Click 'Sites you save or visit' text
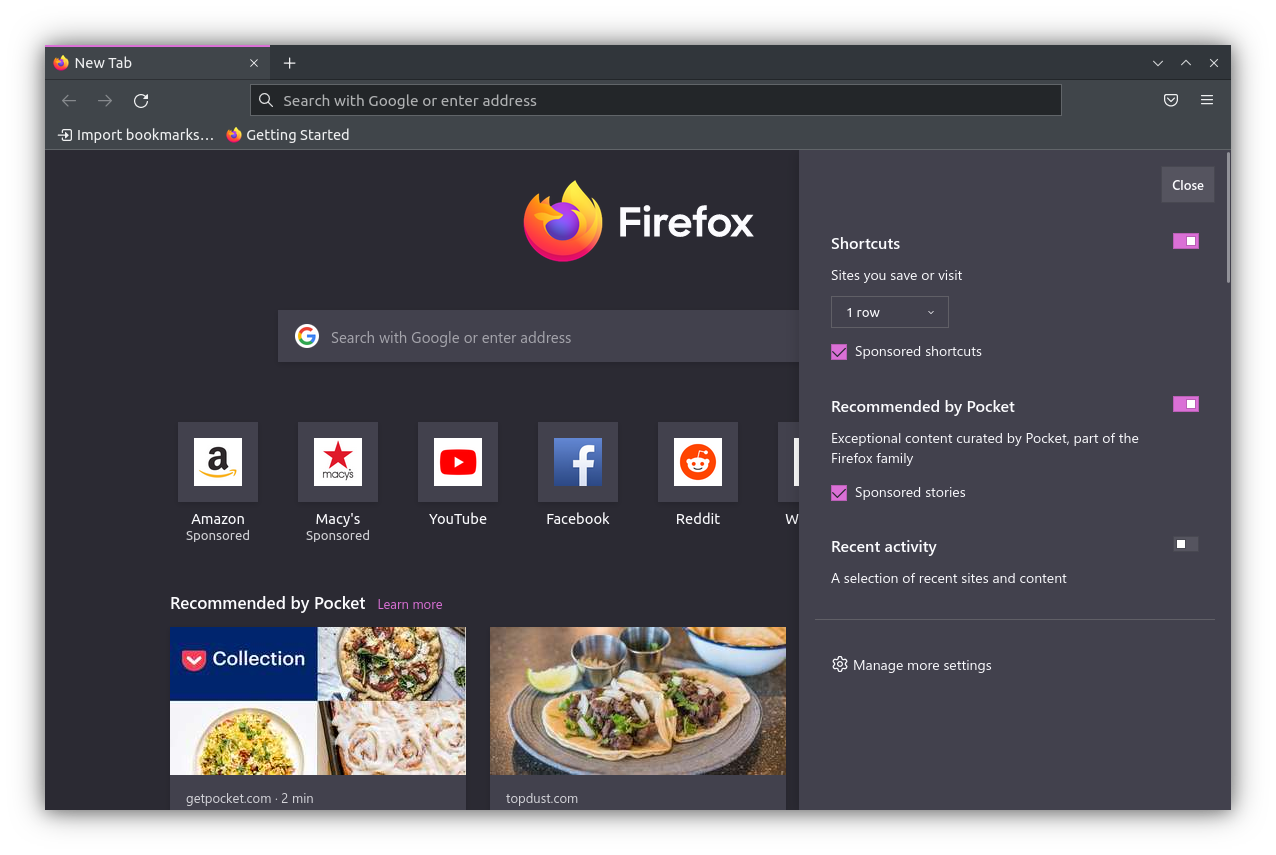The image size is (1276, 855). [x=897, y=275]
